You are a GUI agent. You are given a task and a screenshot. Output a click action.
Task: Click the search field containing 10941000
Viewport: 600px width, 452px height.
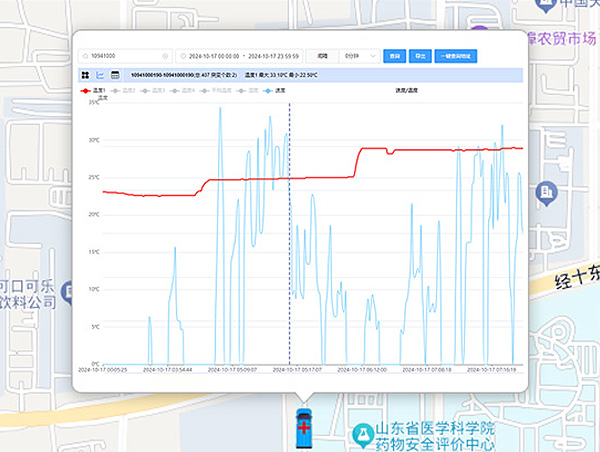125,56
